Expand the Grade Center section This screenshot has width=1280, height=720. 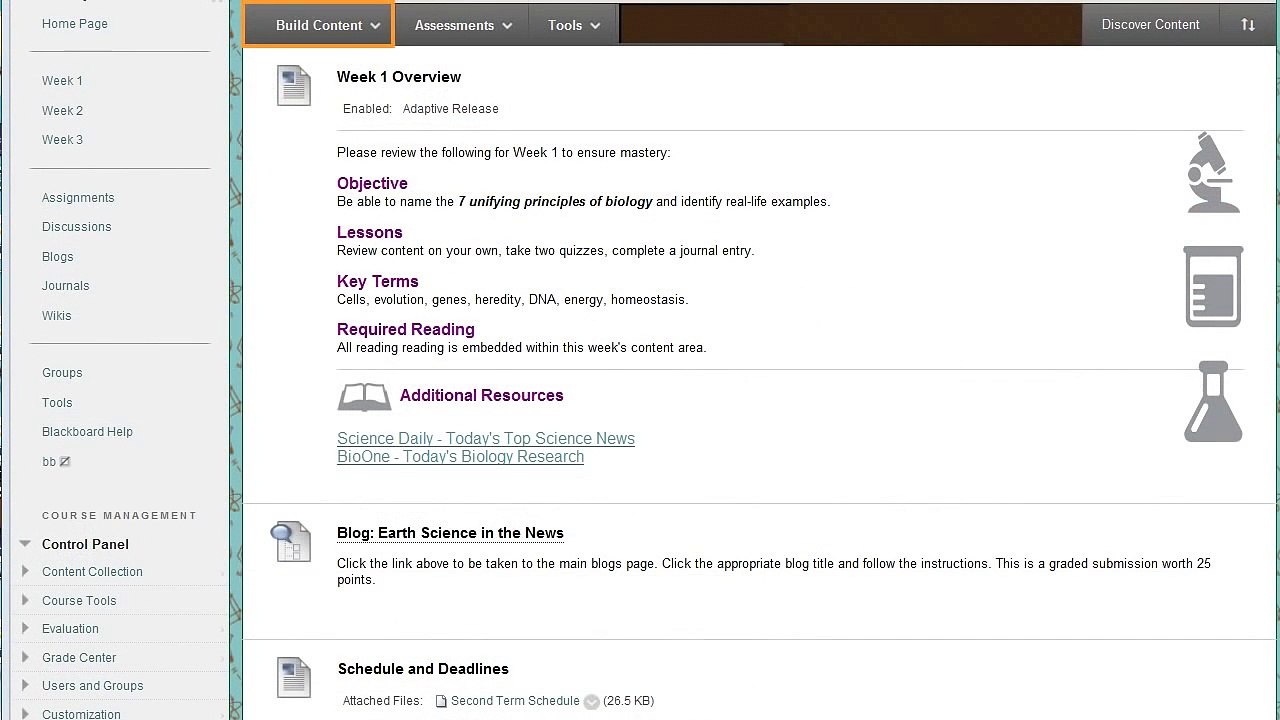tap(25, 658)
